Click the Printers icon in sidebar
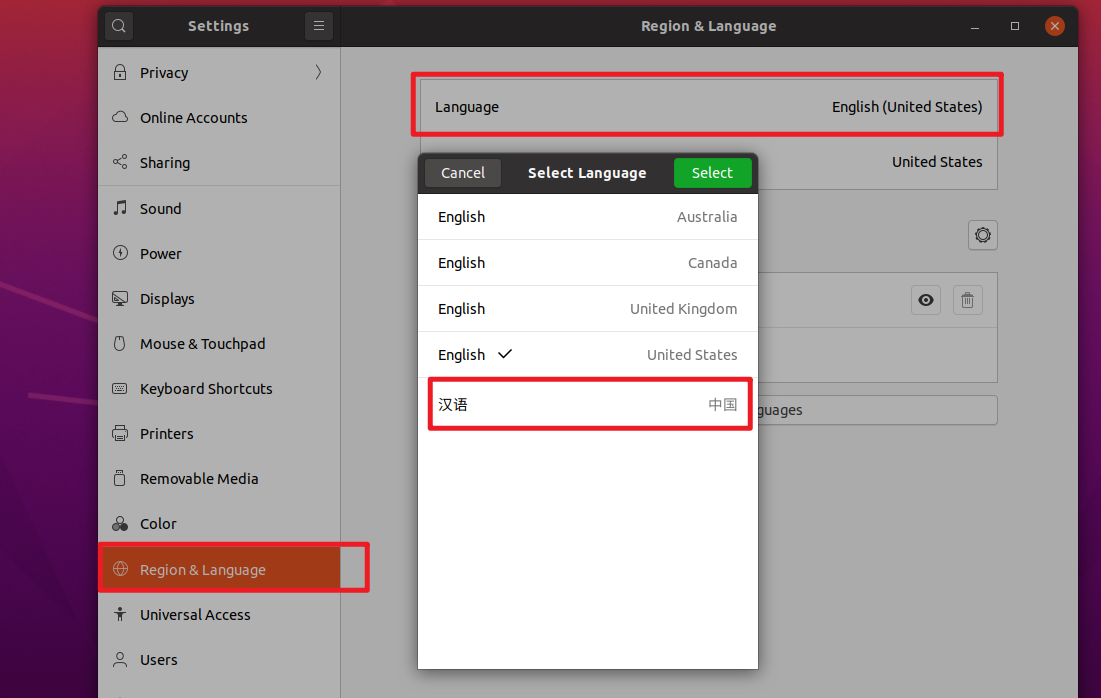The image size is (1101, 698). point(120,434)
